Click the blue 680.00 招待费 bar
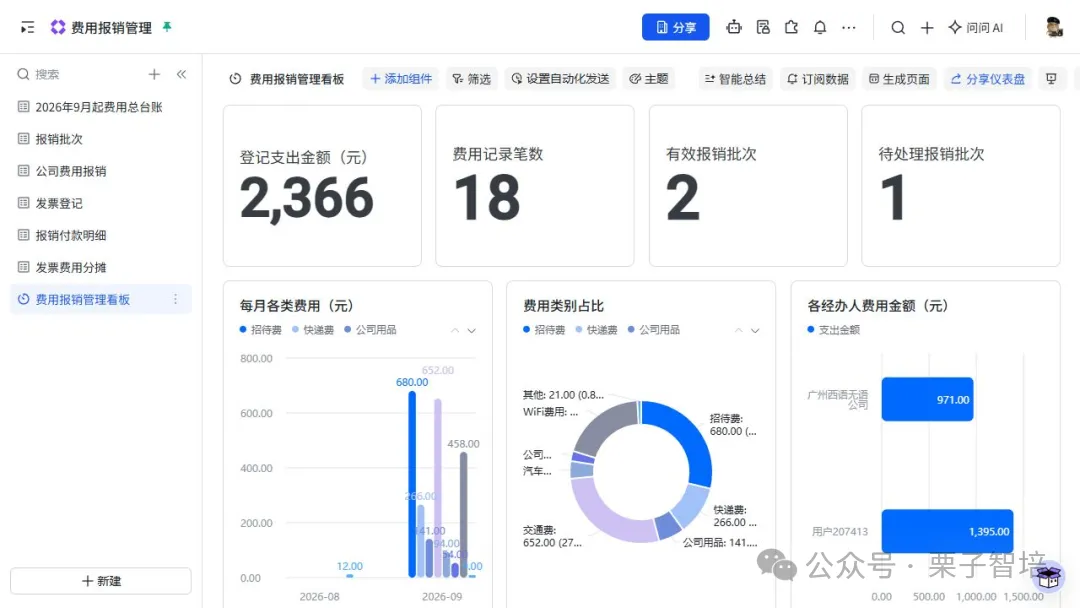 click(x=412, y=484)
